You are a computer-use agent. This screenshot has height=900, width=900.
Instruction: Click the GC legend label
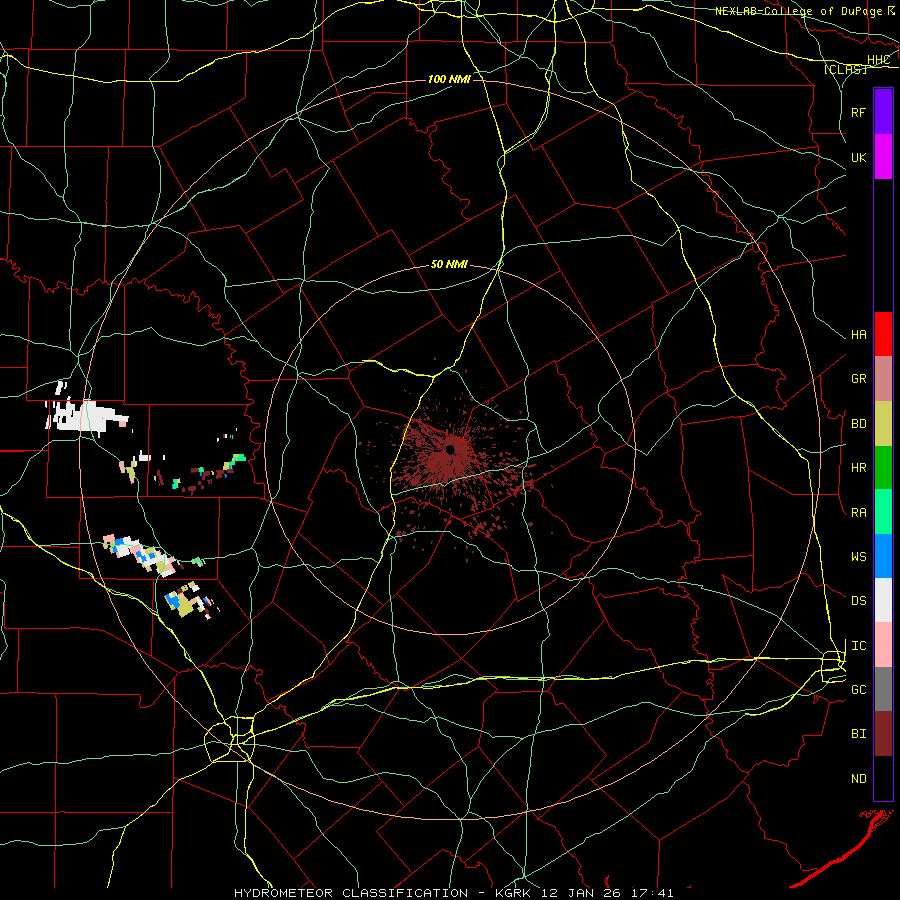coord(859,690)
